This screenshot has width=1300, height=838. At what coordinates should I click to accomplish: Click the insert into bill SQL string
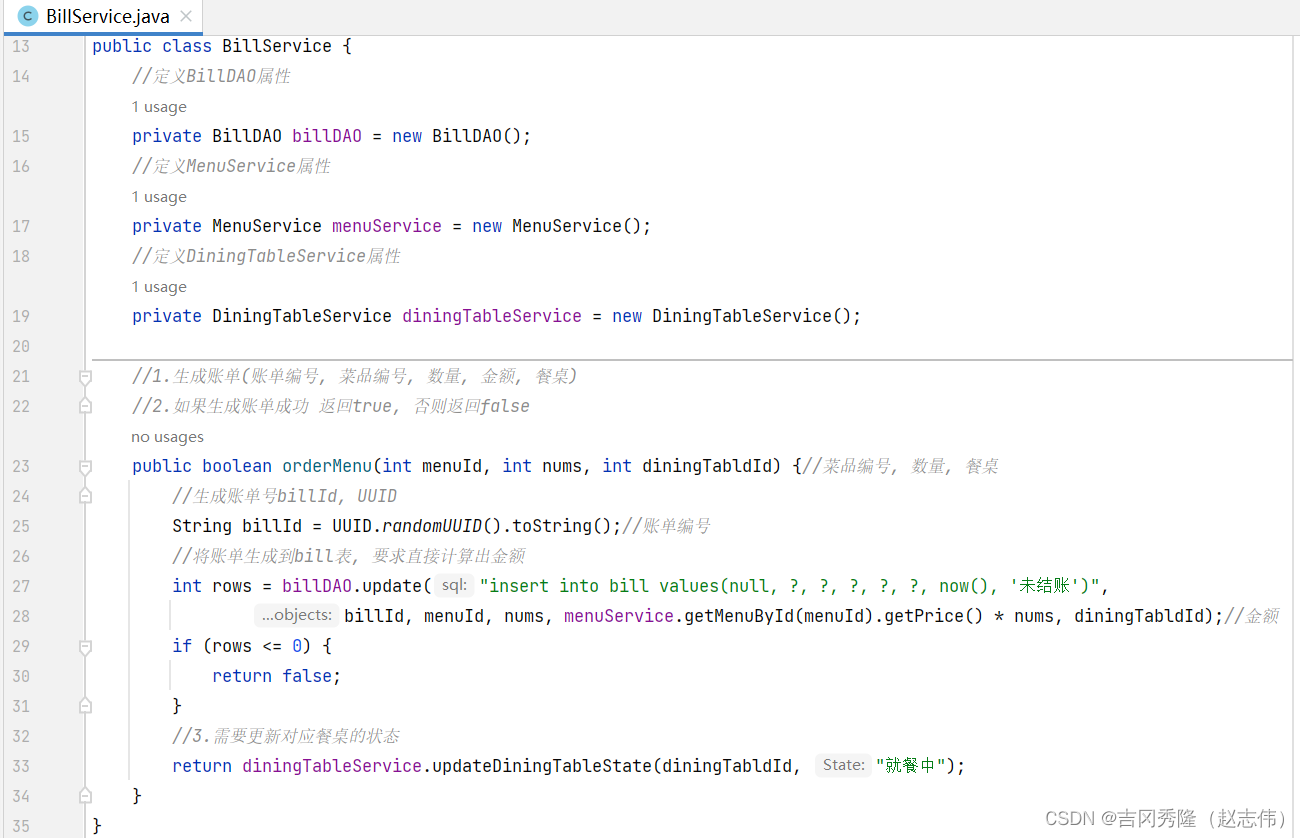click(790, 586)
